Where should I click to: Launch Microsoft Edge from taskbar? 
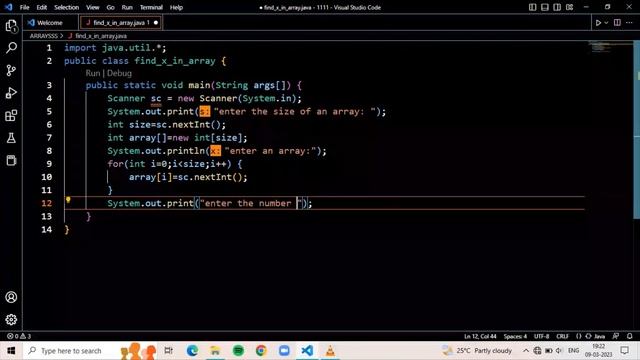192,351
